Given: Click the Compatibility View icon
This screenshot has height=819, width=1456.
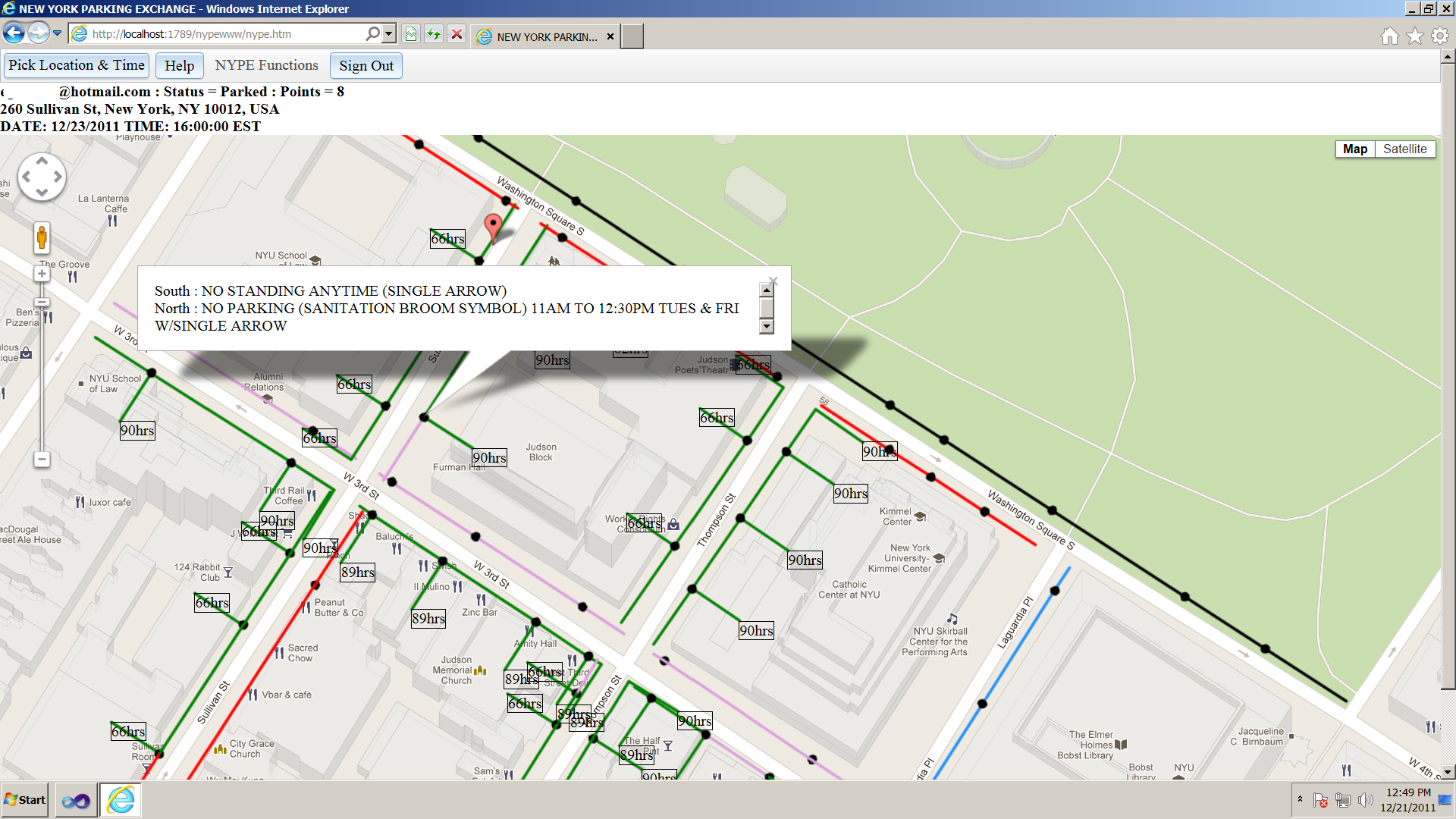Looking at the screenshot, I should pyautogui.click(x=411, y=34).
